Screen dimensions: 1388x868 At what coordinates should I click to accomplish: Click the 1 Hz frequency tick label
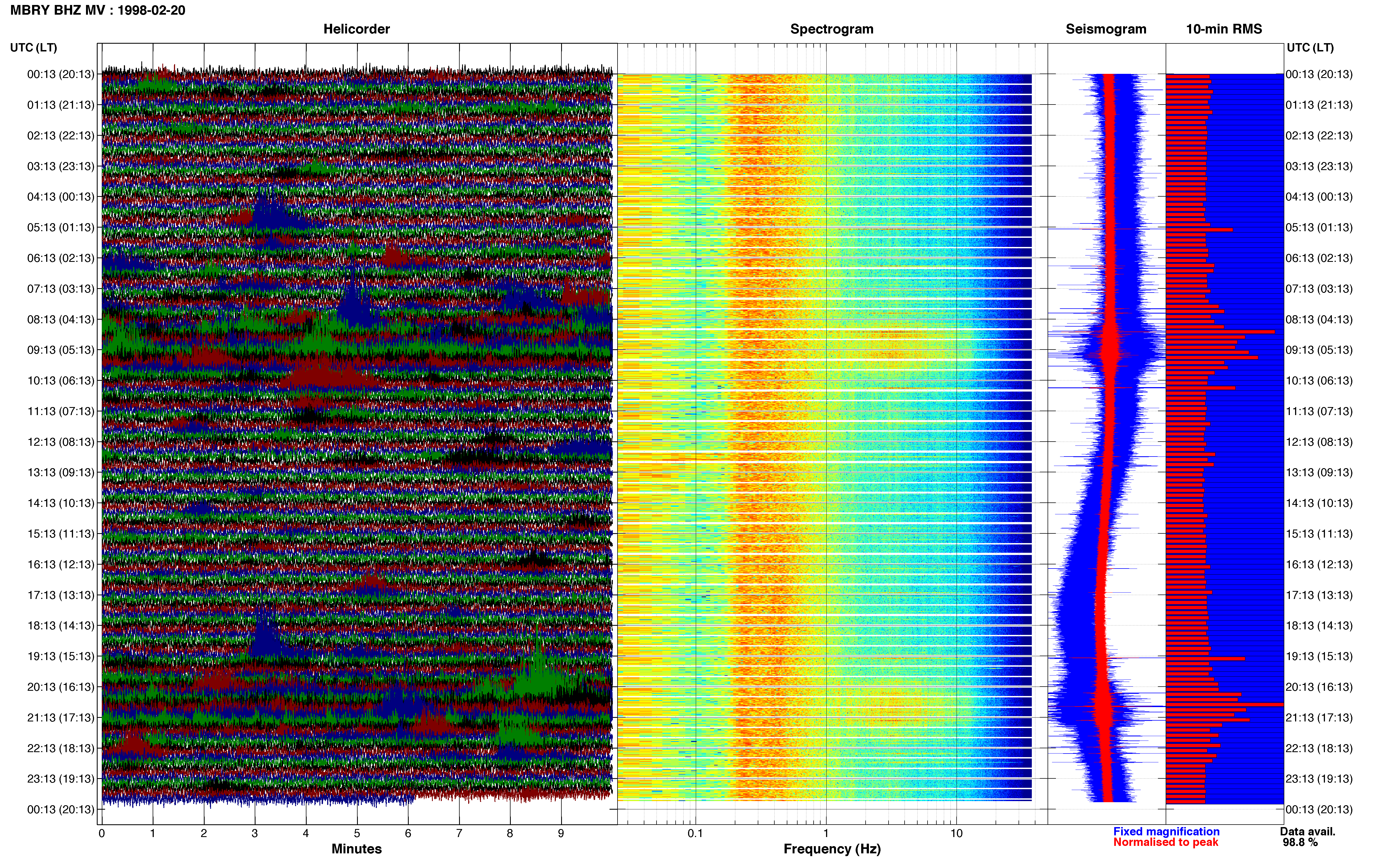pos(826,833)
